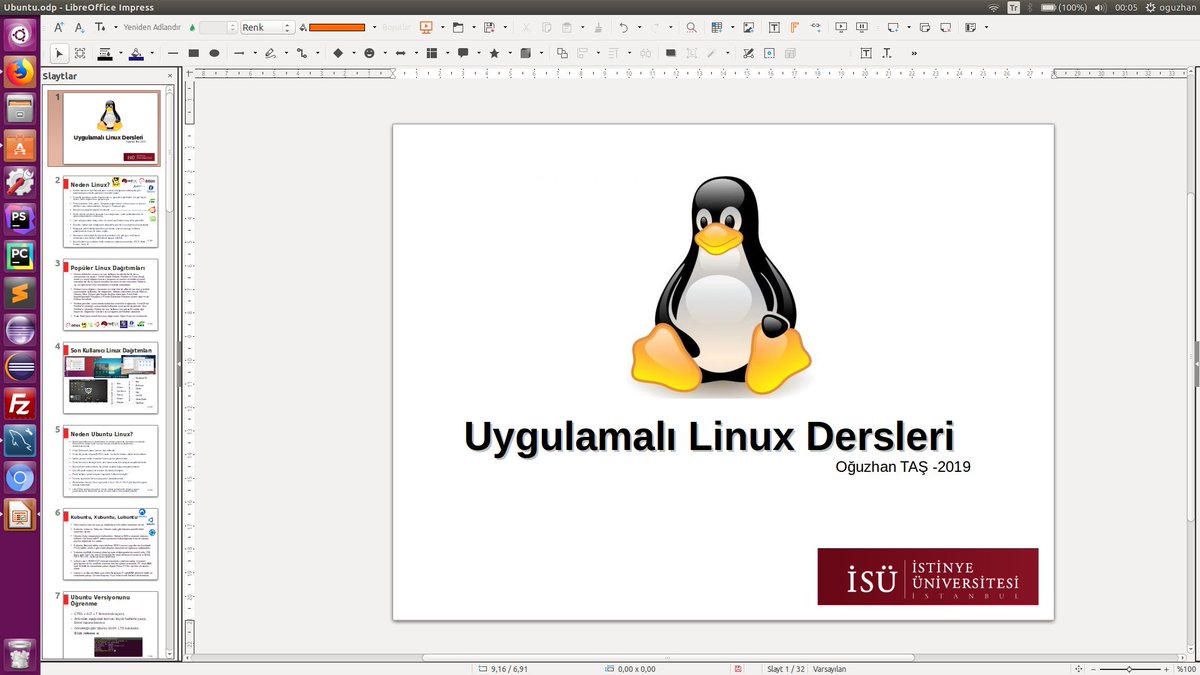The width and height of the screenshot is (1200, 675).
Task: Open the orange fill color dropdown arrow
Action: [x=374, y=27]
